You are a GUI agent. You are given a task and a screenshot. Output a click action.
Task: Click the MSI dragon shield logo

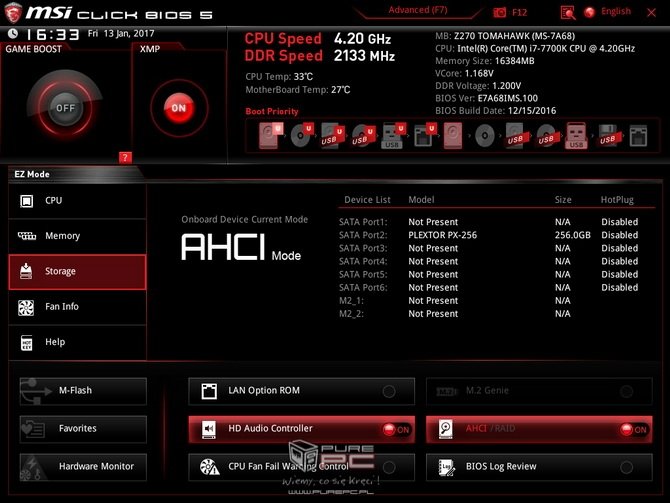tap(13, 13)
